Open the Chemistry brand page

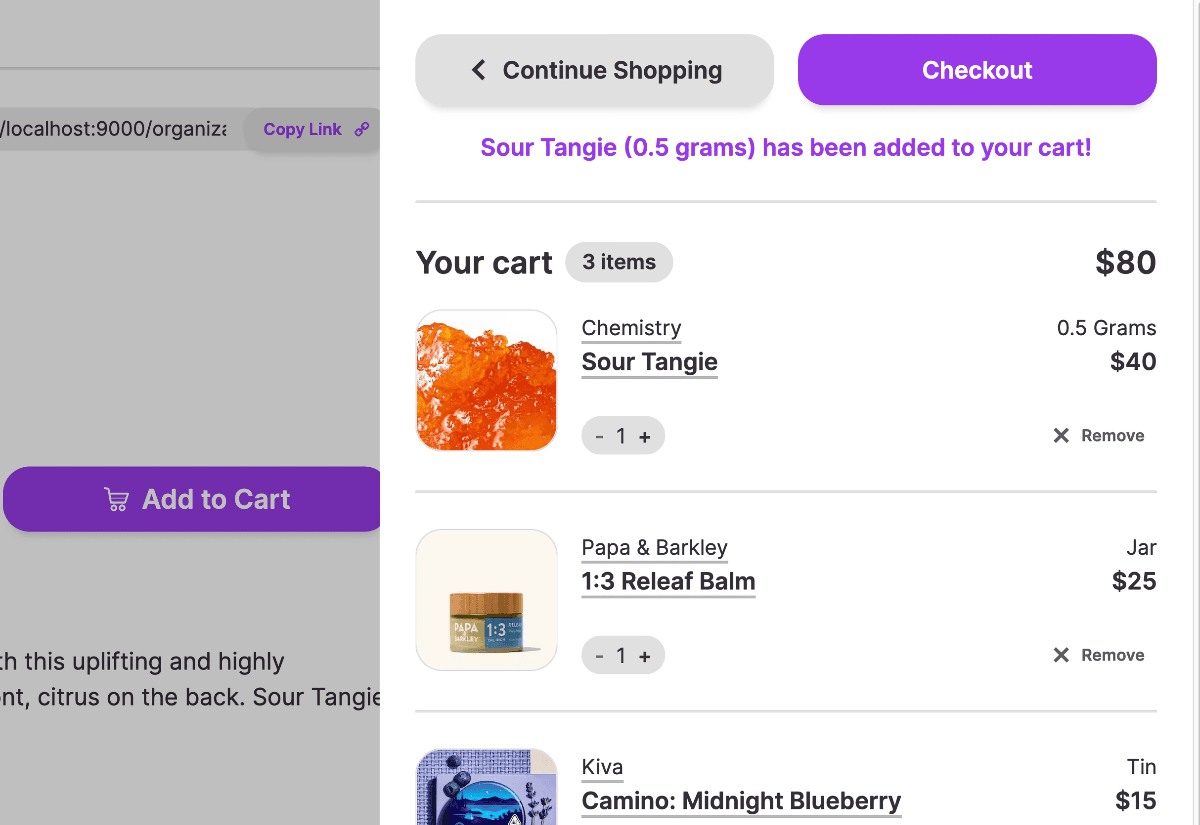pyautogui.click(x=630, y=328)
